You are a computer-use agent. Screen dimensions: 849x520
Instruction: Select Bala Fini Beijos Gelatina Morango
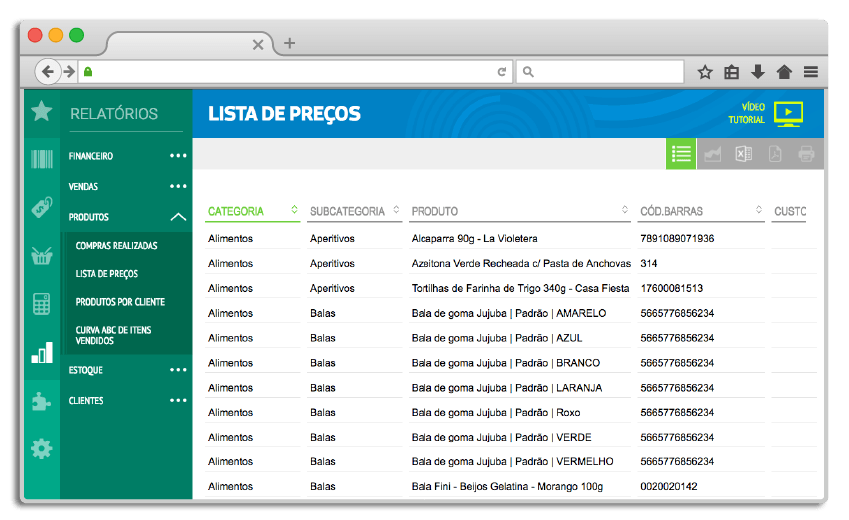[507, 486]
